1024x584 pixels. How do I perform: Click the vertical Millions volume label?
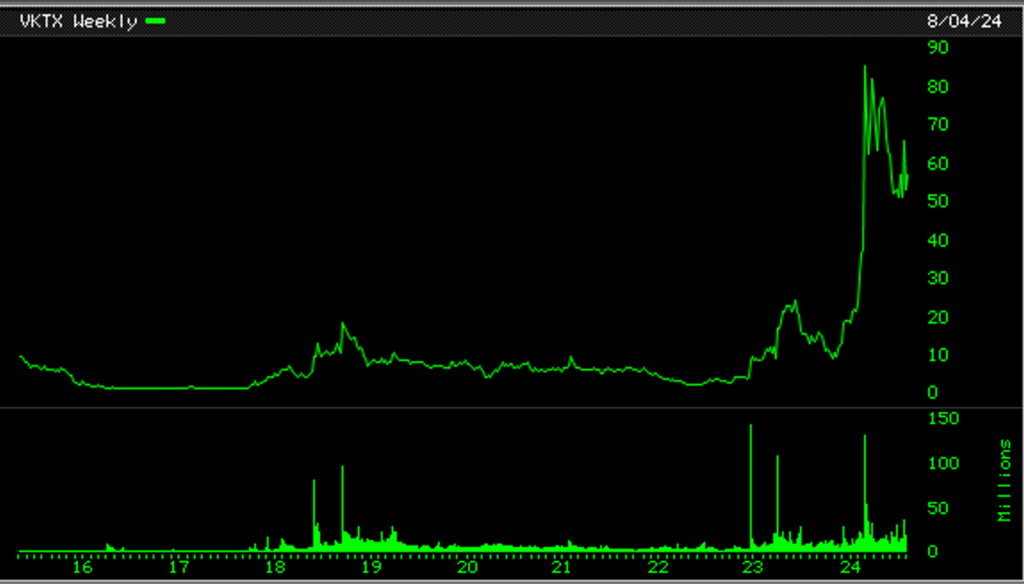click(x=1004, y=480)
